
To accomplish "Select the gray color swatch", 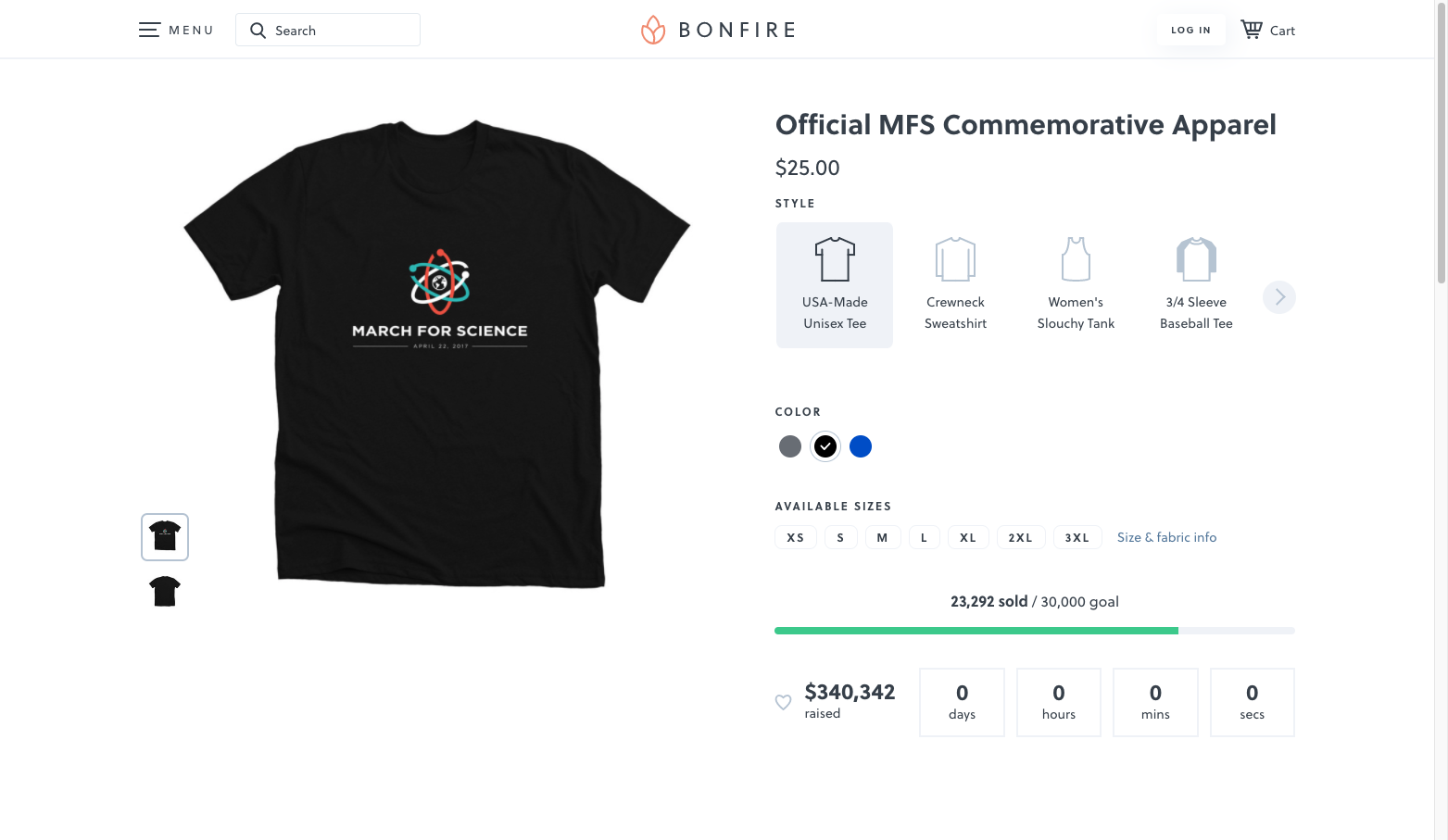I will tap(790, 446).
